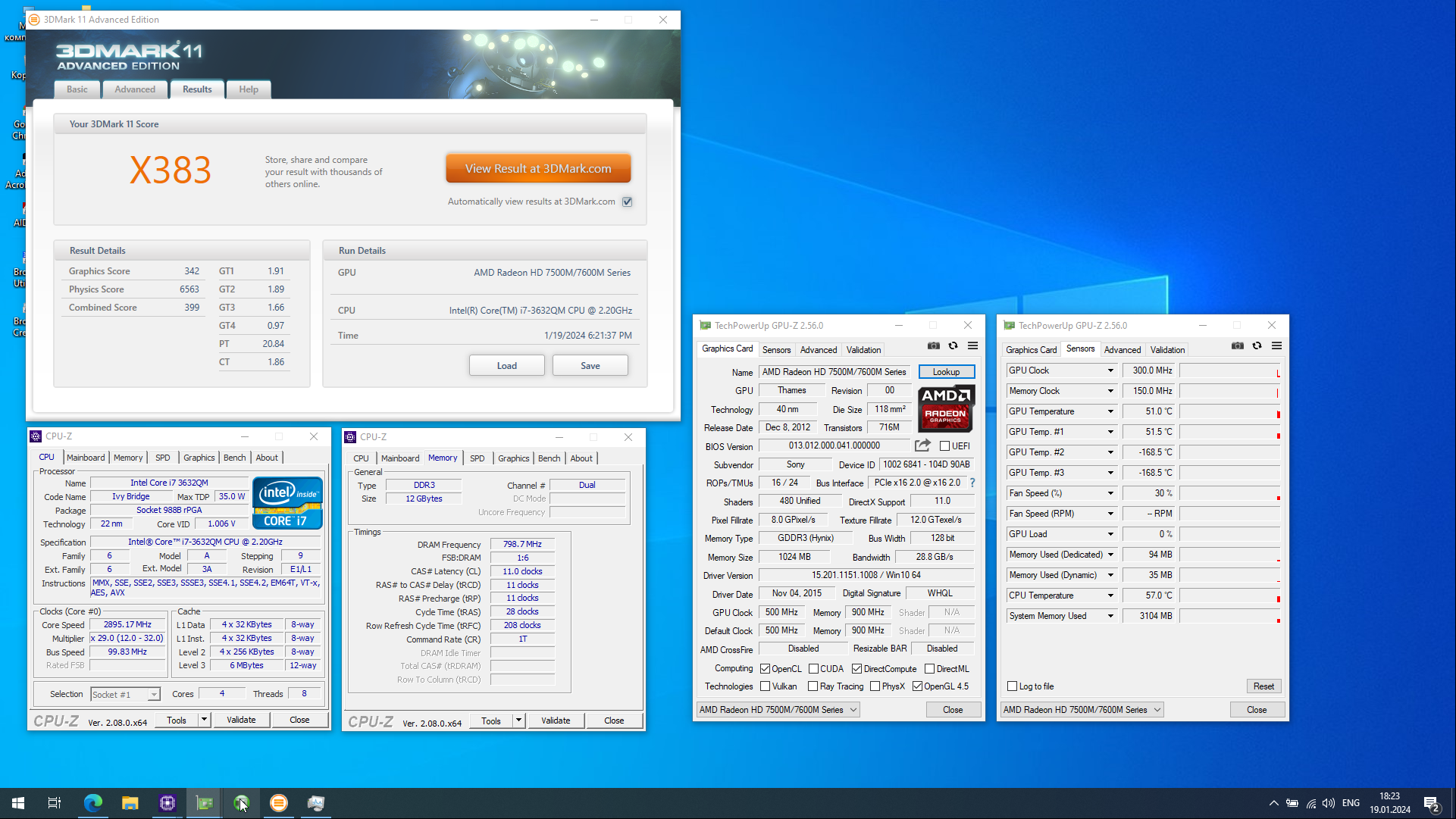Open File Explorer from taskbar
Viewport: 1456px width, 819px height.
click(130, 803)
